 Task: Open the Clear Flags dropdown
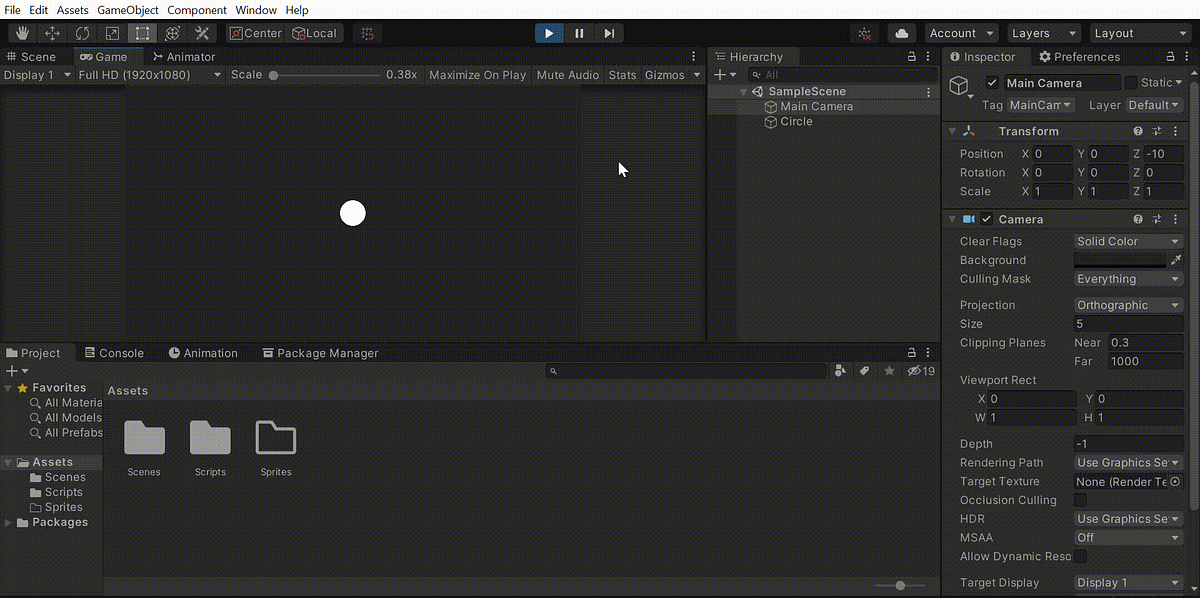click(x=1128, y=241)
